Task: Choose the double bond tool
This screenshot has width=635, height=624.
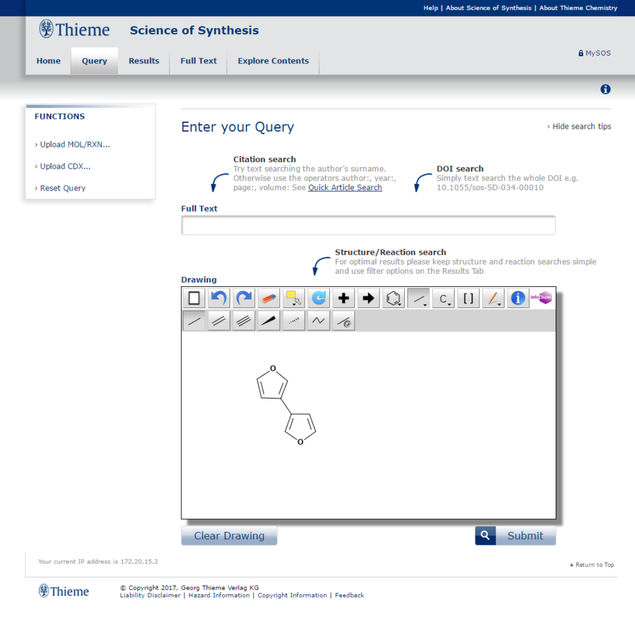Action: (219, 321)
